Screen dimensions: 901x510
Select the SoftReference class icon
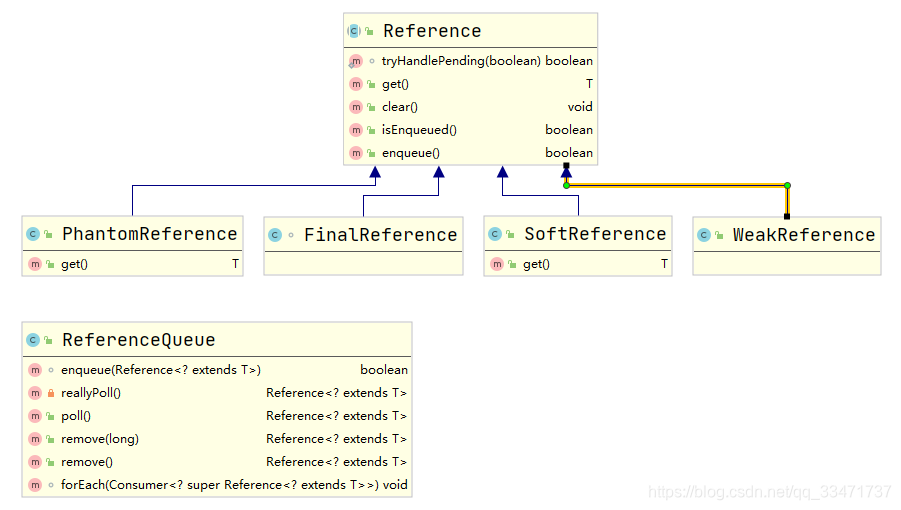click(495, 234)
